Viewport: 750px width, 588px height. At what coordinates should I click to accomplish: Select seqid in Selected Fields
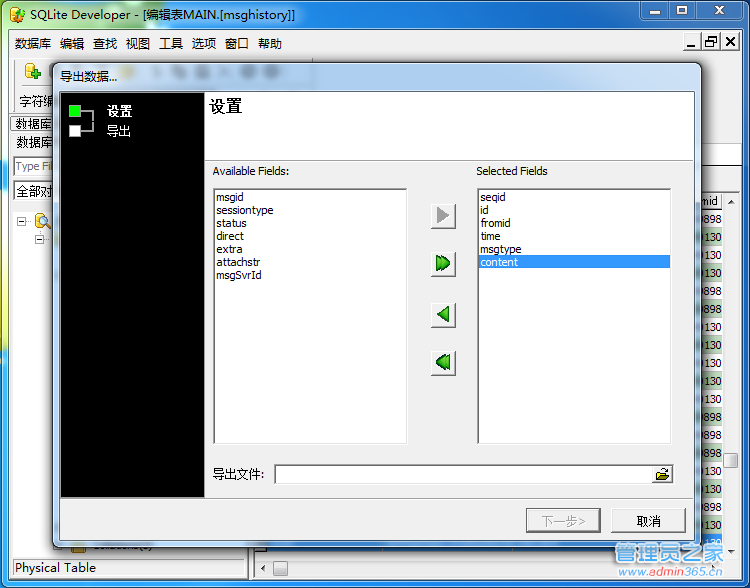574,197
